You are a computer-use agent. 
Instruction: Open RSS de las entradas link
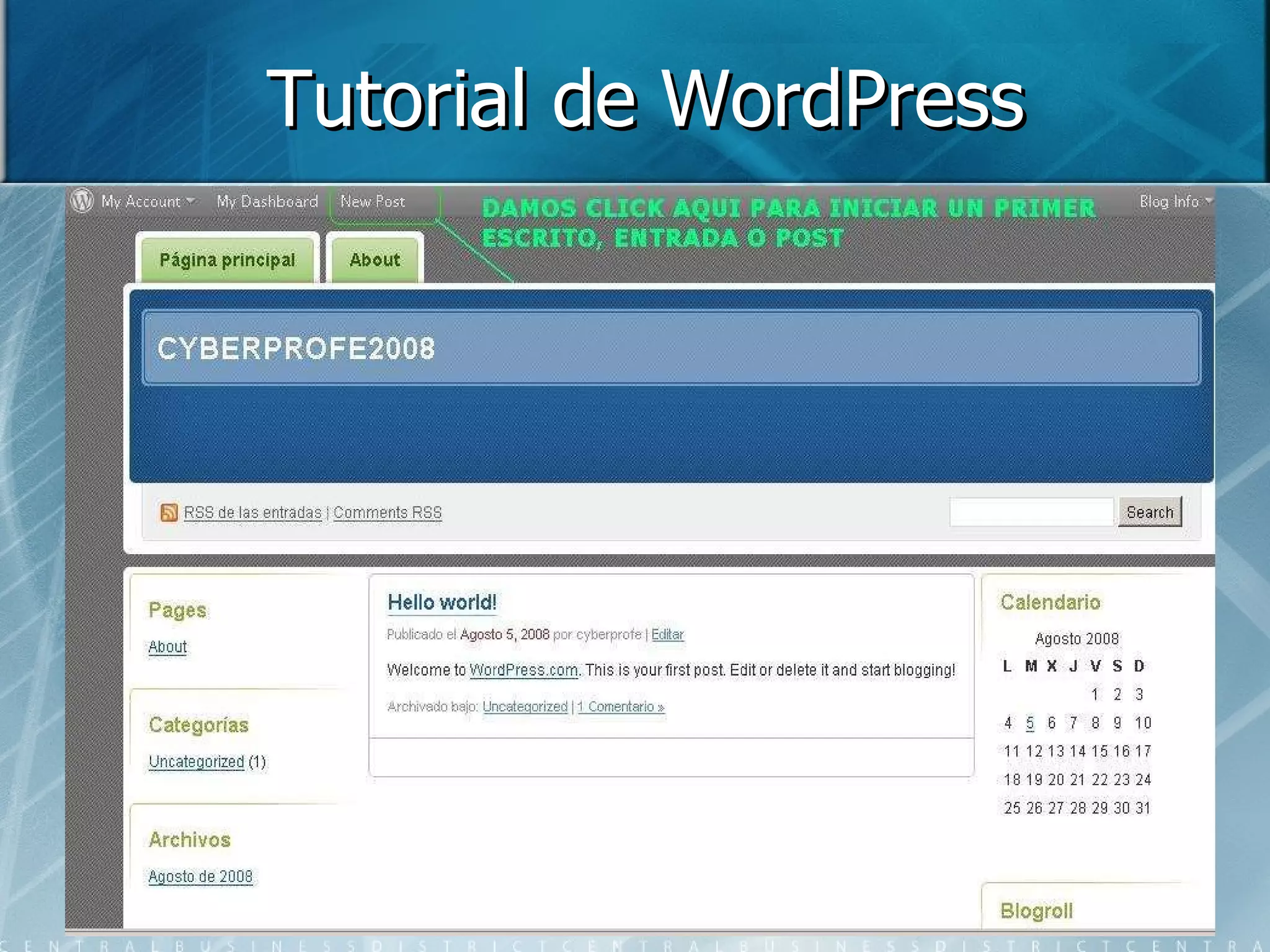[x=253, y=513]
